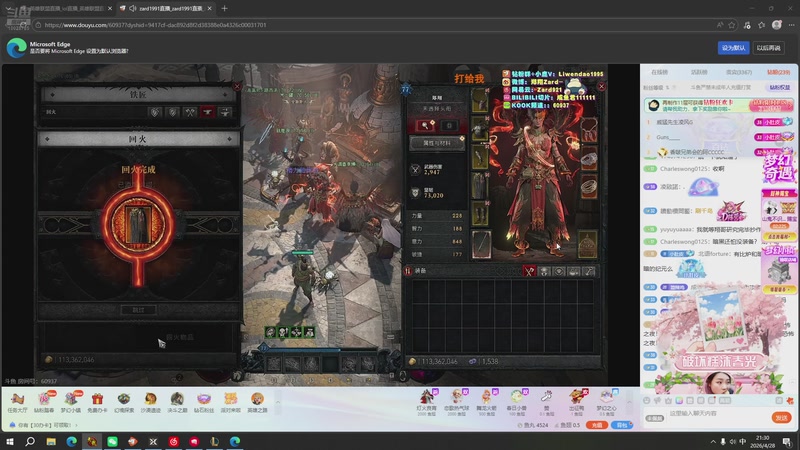The width and height of the screenshot is (800, 450).
Task: Open the 免费办卡 gift icon
Action: tap(97, 402)
